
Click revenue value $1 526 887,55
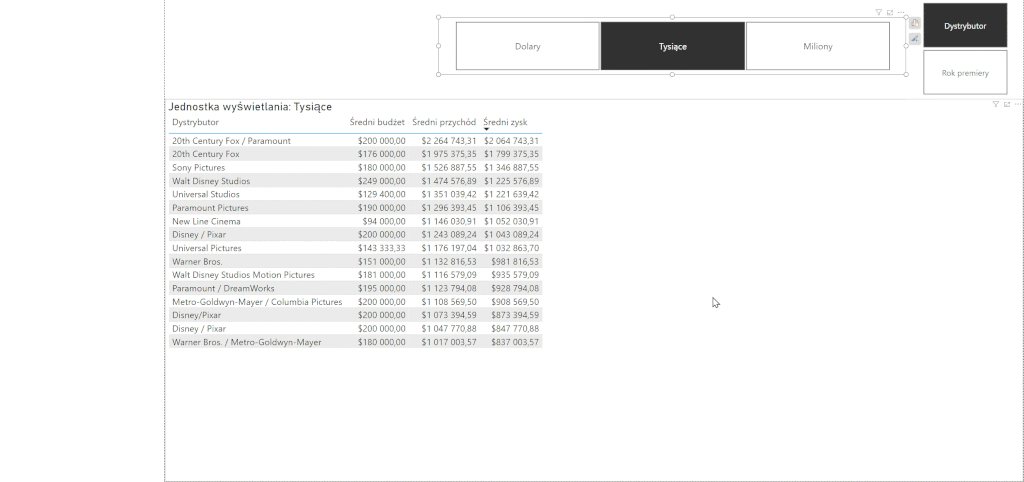point(449,168)
